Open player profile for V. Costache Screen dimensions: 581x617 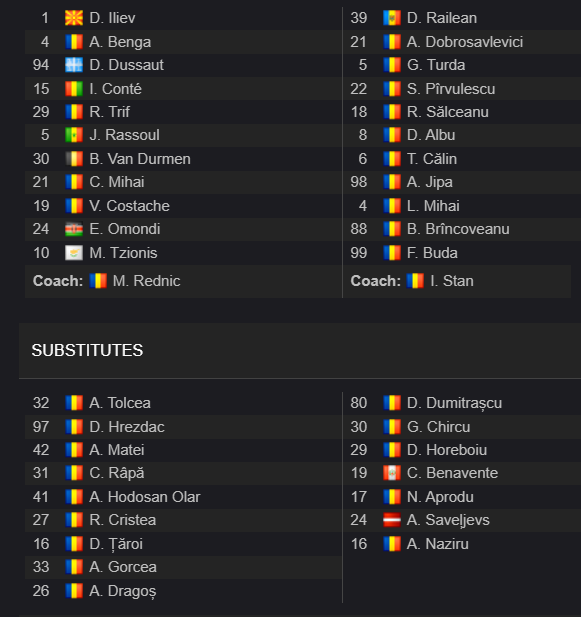click(x=129, y=206)
